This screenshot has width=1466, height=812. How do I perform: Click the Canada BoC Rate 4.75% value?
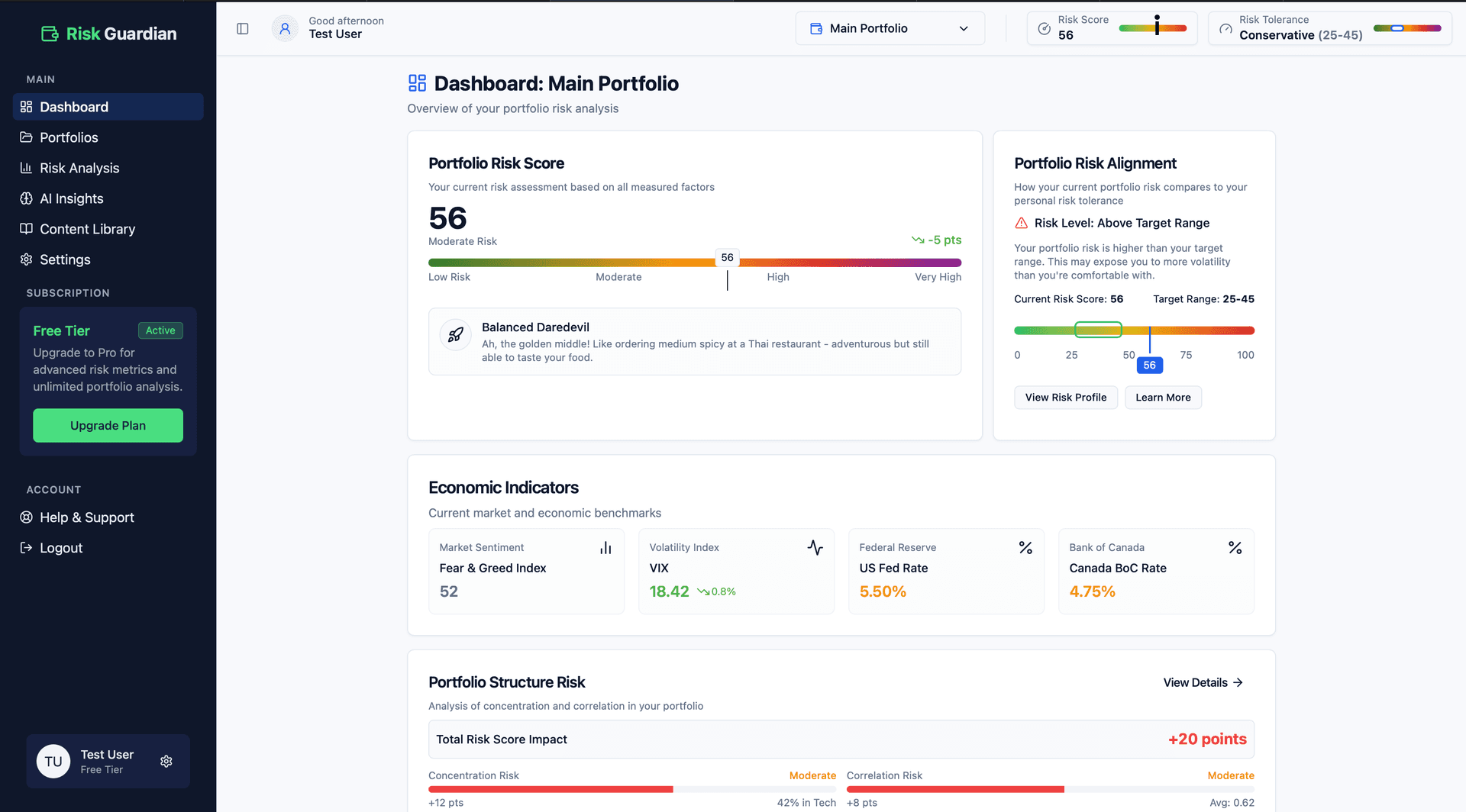click(1092, 591)
